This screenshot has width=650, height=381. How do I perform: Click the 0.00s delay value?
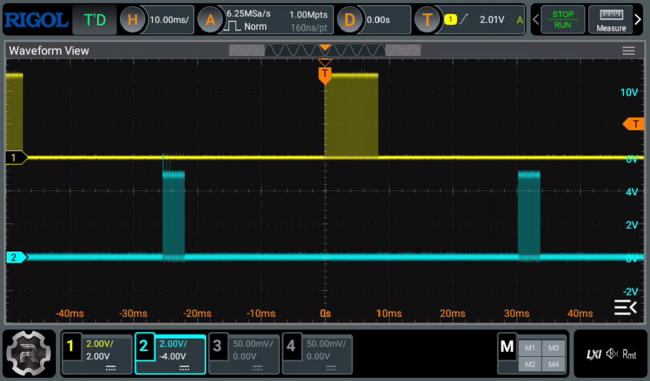pyautogui.click(x=378, y=19)
